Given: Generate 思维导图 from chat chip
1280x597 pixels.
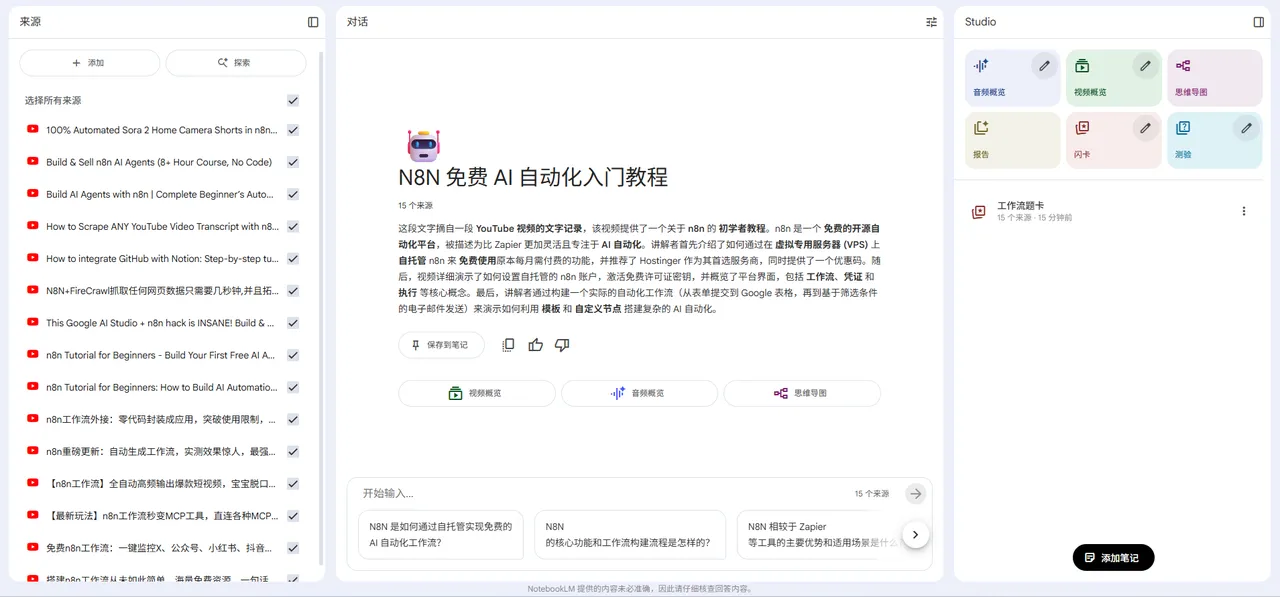Looking at the screenshot, I should tap(802, 394).
